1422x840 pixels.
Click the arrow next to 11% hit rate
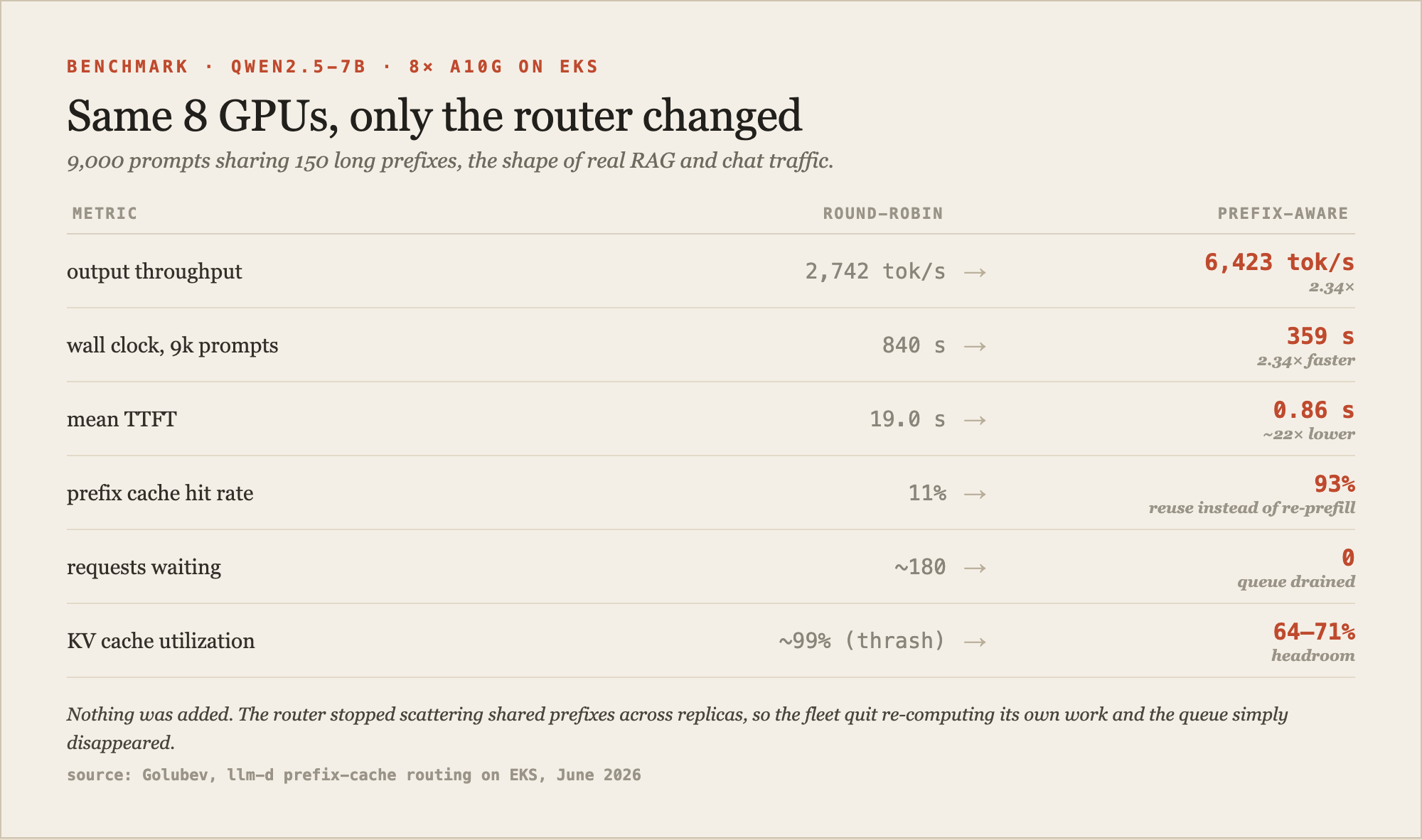click(975, 494)
